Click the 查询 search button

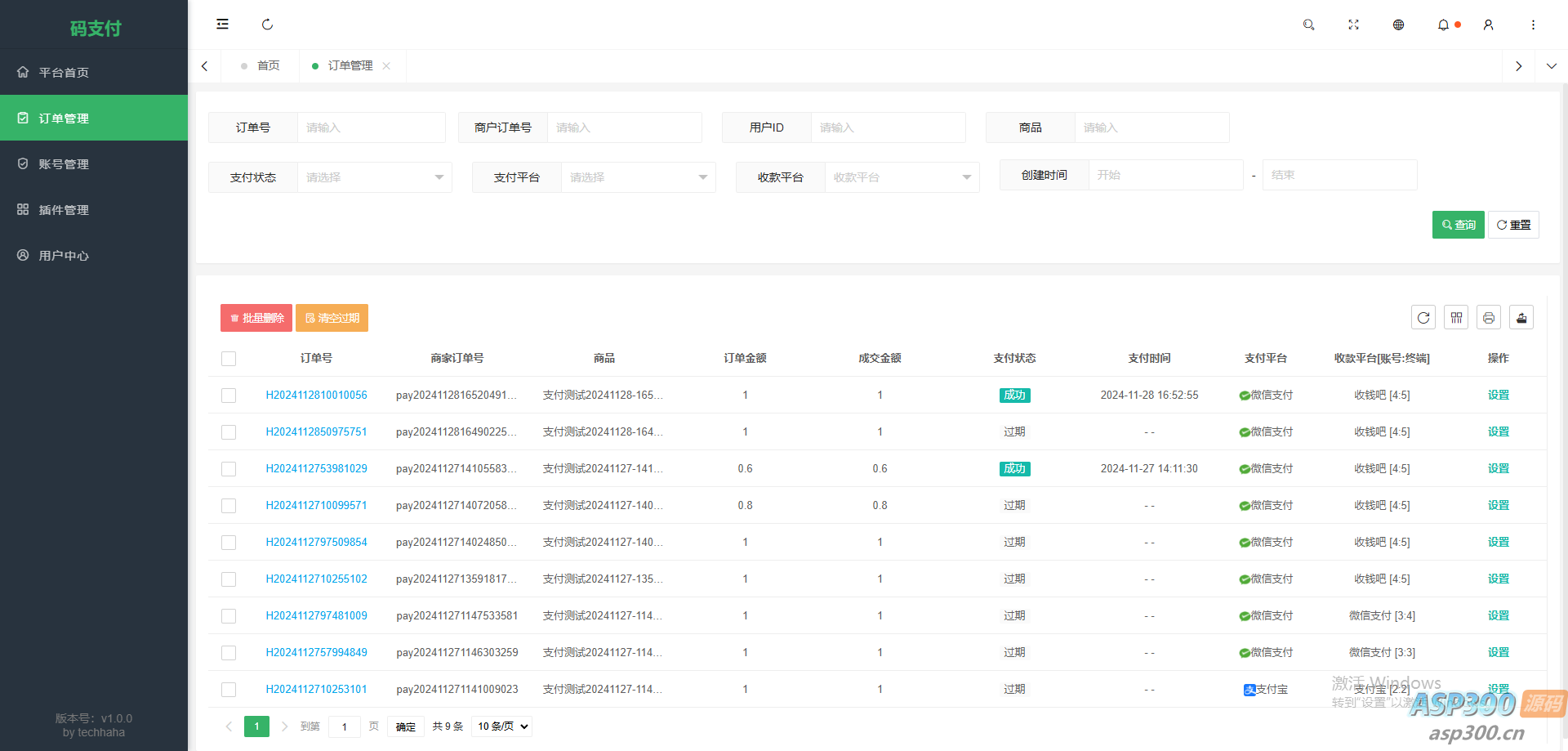(1458, 224)
